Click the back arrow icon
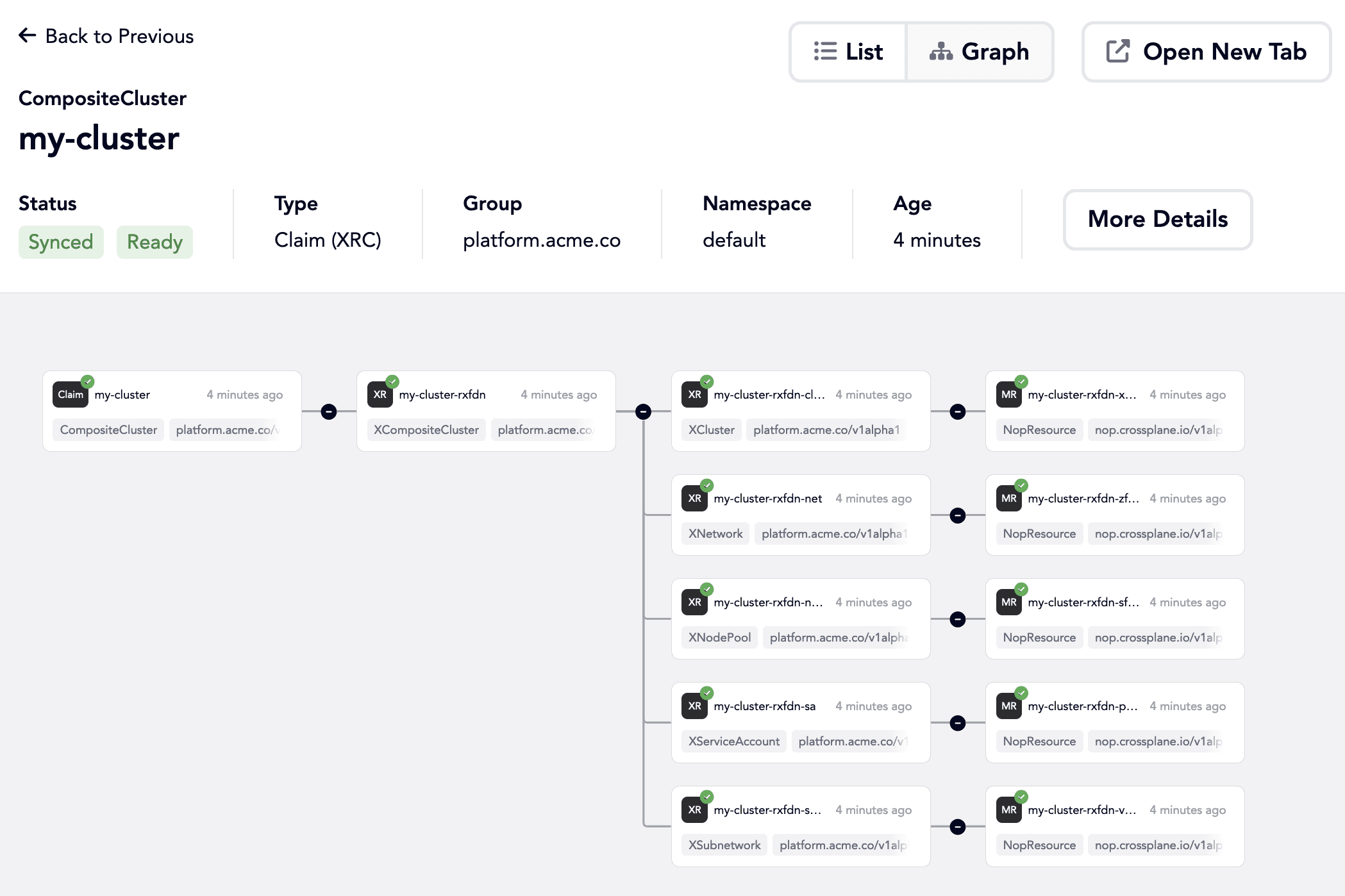 point(28,35)
